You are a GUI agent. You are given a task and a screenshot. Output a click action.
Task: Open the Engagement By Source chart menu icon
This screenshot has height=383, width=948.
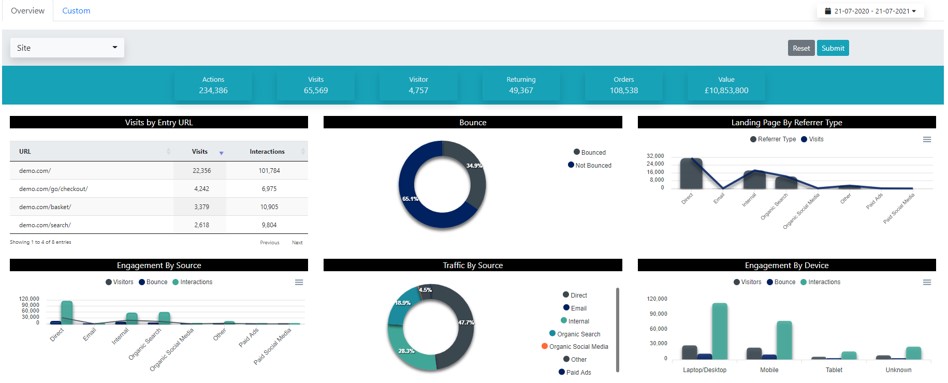299,282
